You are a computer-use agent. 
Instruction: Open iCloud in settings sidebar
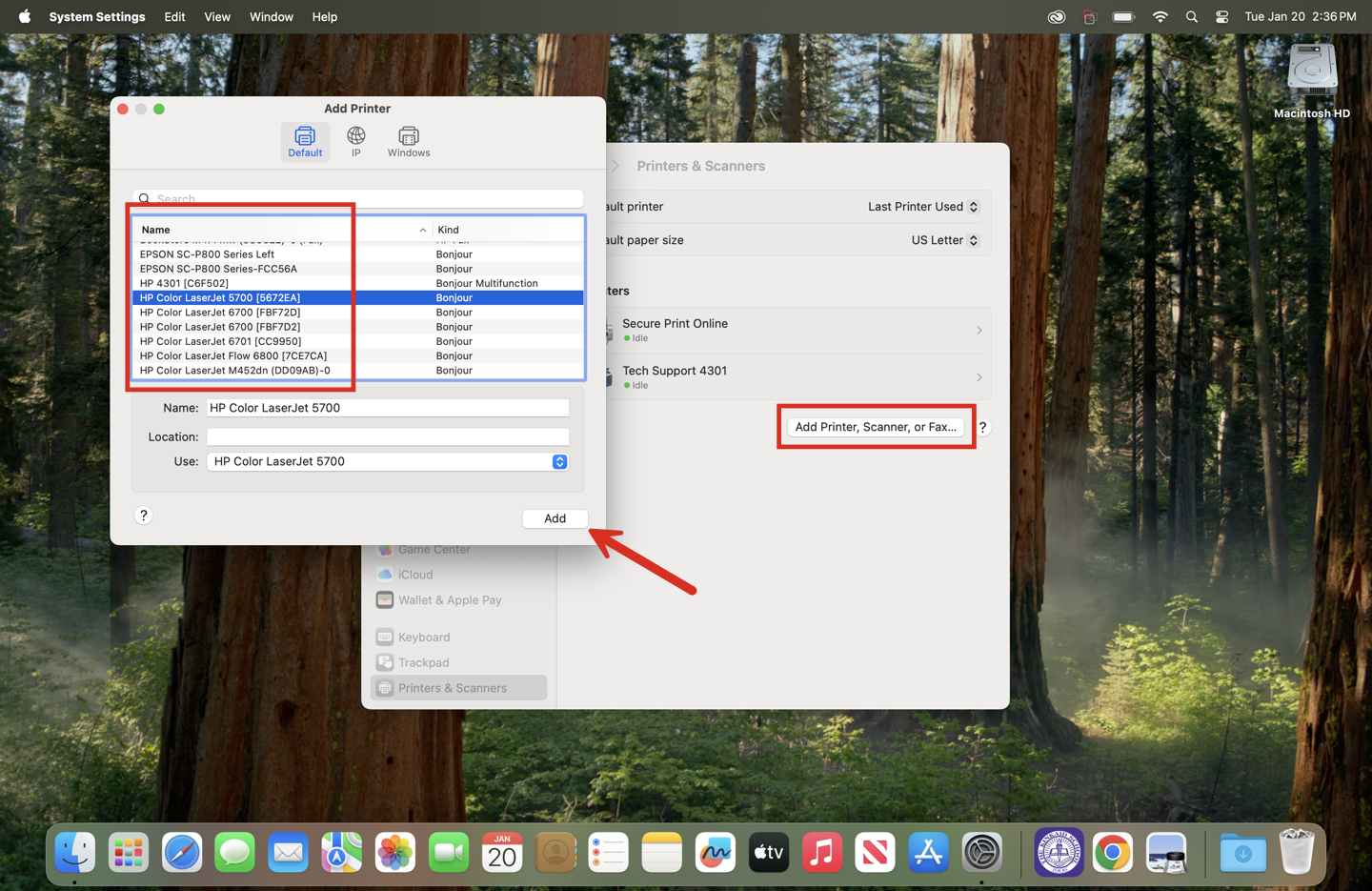point(458,575)
